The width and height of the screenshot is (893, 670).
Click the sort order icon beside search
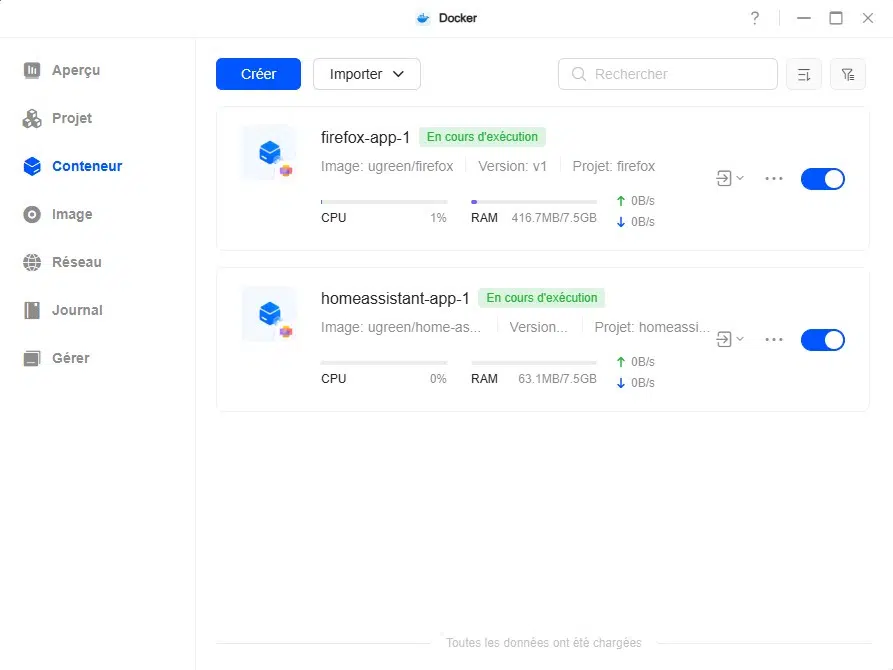804,74
